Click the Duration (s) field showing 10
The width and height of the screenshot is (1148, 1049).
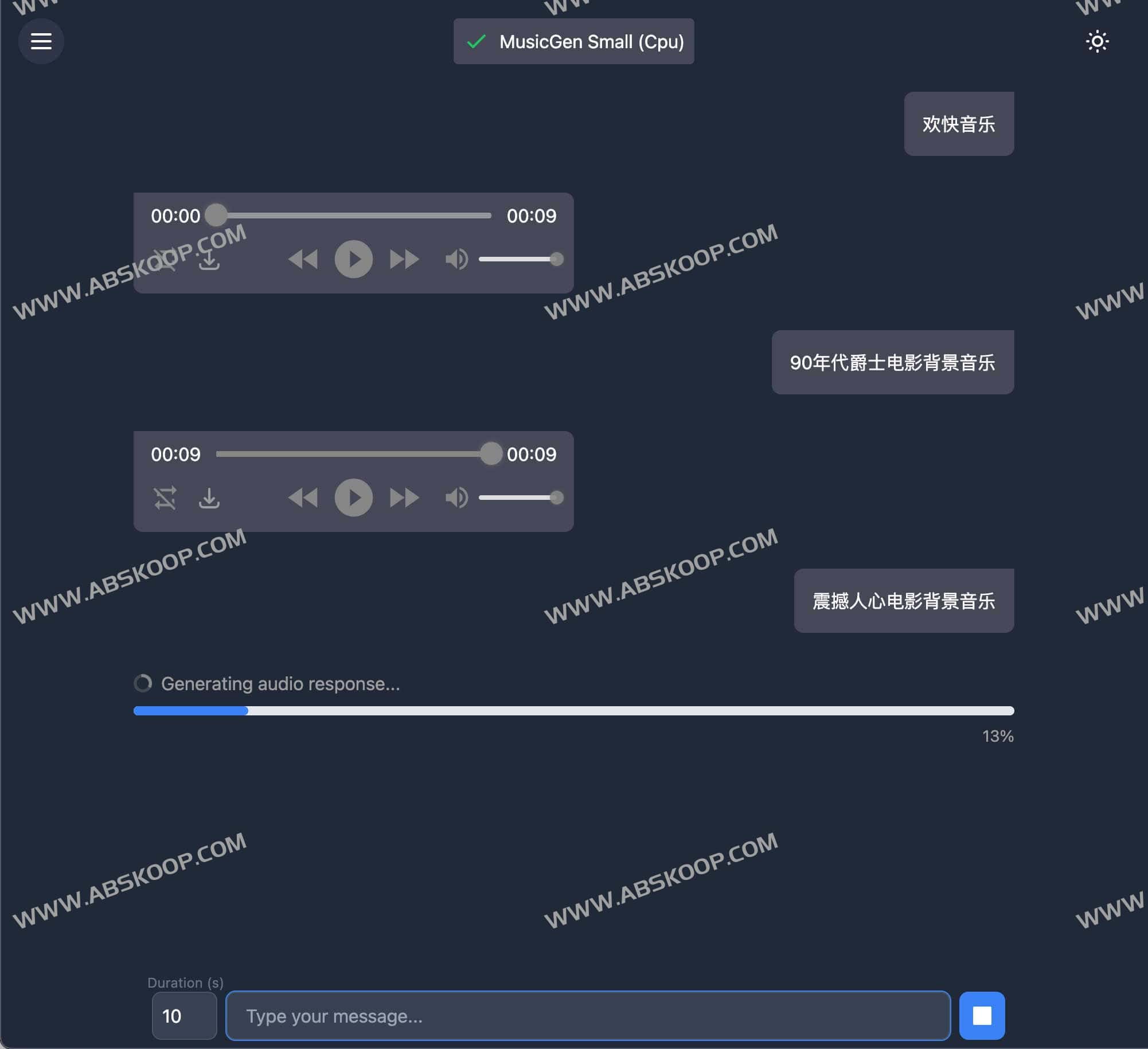coord(184,1016)
